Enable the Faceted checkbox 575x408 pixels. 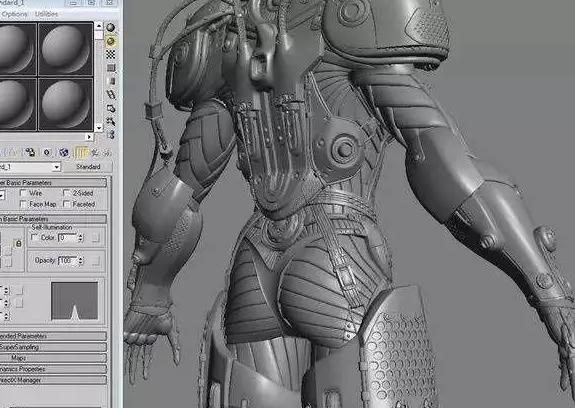(67, 204)
